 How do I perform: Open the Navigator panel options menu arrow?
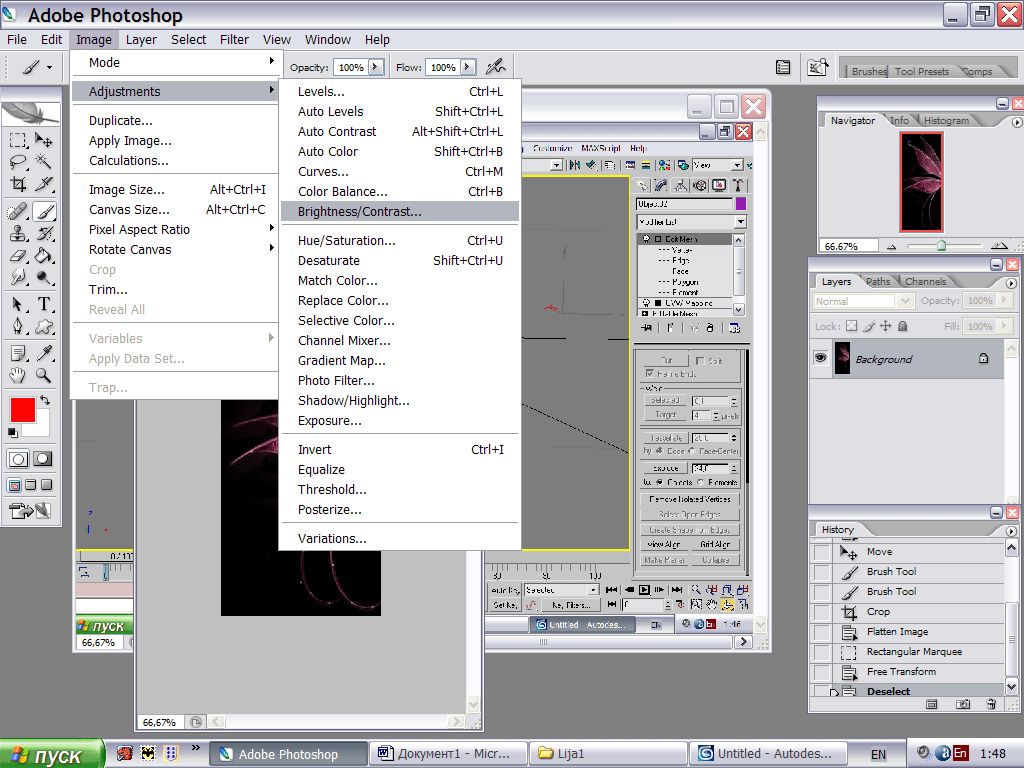pyautogui.click(x=1016, y=122)
